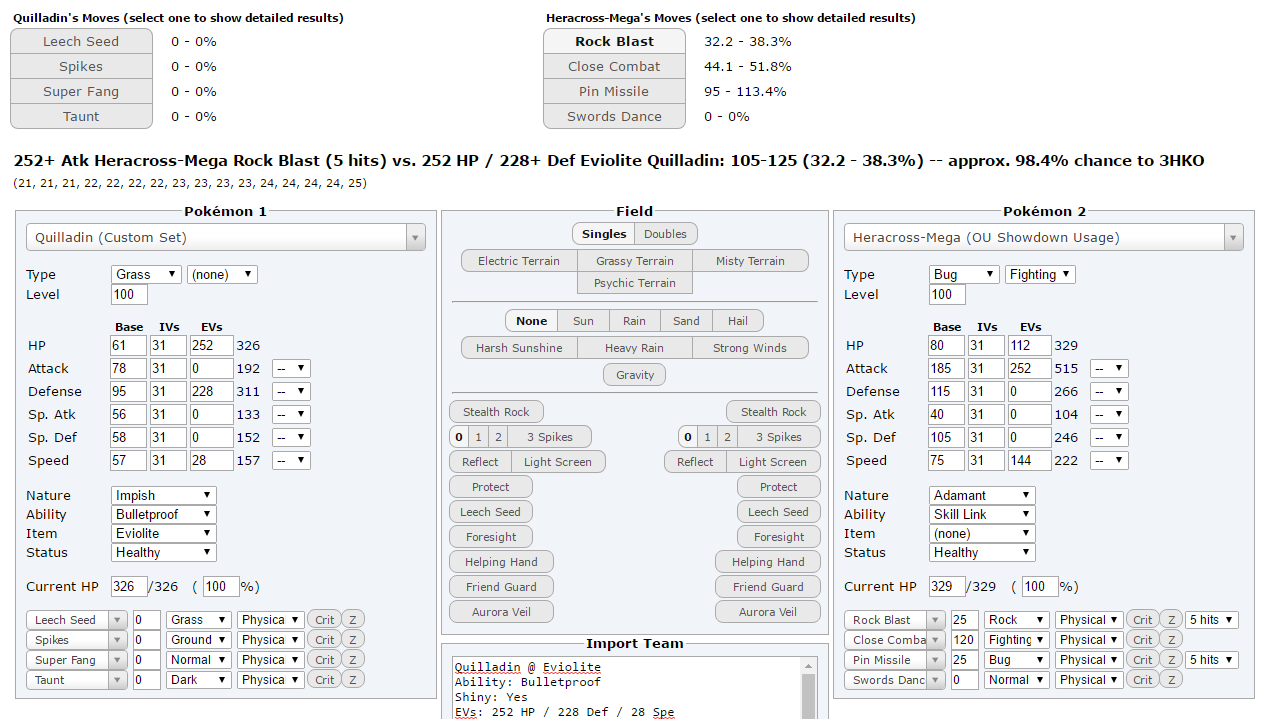1276x719 pixels.
Task: Click the damage rolls list starting with 21
Action: pos(190,183)
